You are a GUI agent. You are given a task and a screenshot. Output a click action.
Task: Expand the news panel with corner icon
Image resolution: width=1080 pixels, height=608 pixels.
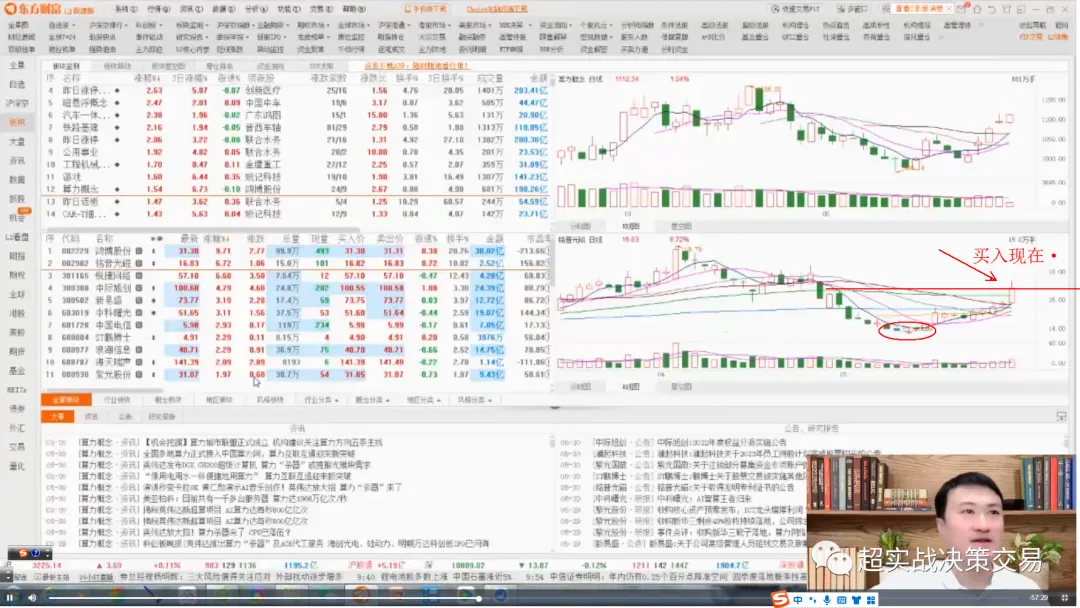click(1061, 417)
